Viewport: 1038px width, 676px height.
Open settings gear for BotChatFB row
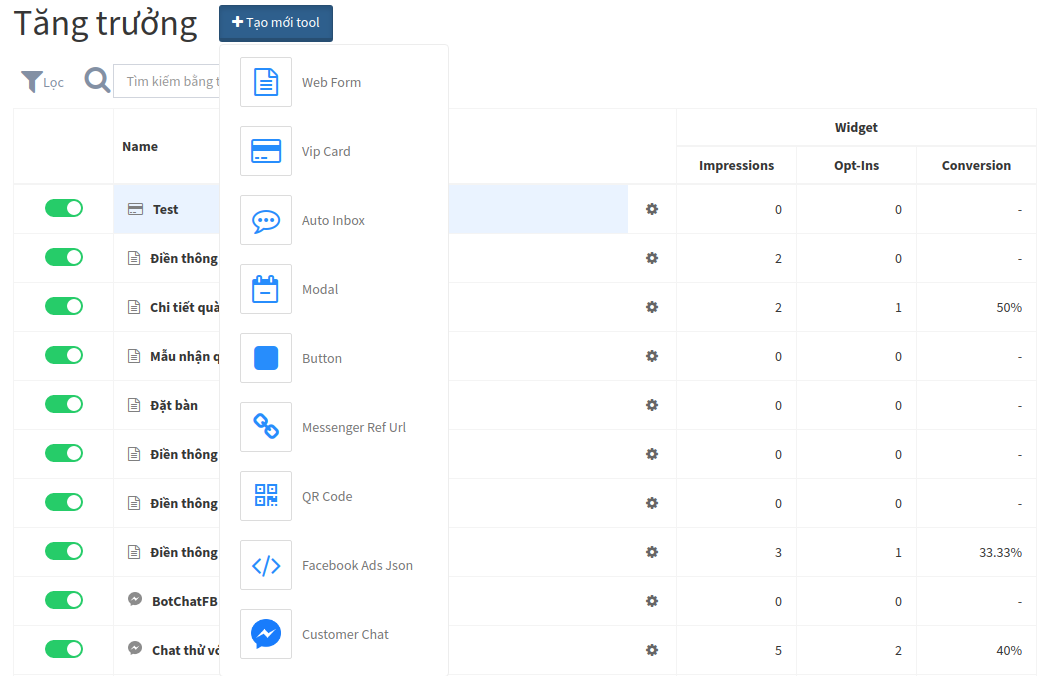[652, 601]
